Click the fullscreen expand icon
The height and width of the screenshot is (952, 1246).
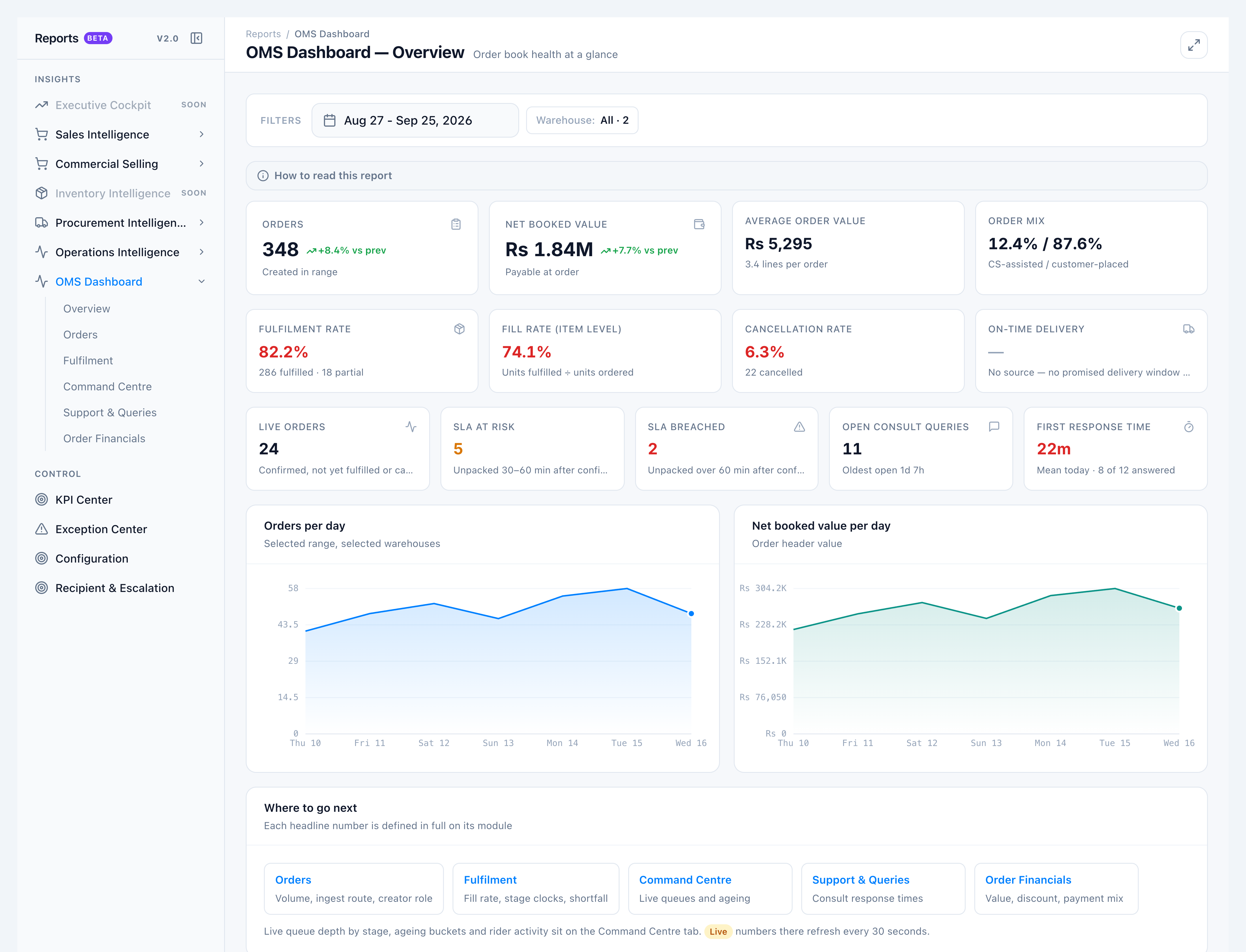pos(1193,45)
